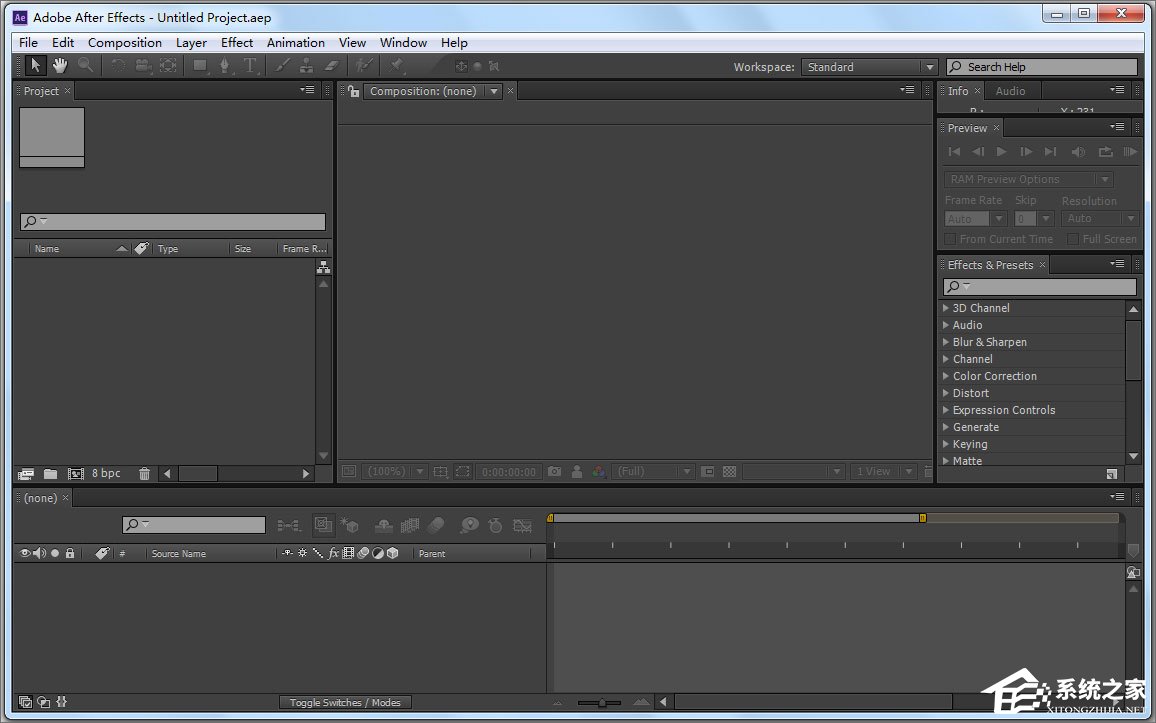The height and width of the screenshot is (723, 1156).
Task: Select the Roto Brush tool
Action: [x=365, y=66]
